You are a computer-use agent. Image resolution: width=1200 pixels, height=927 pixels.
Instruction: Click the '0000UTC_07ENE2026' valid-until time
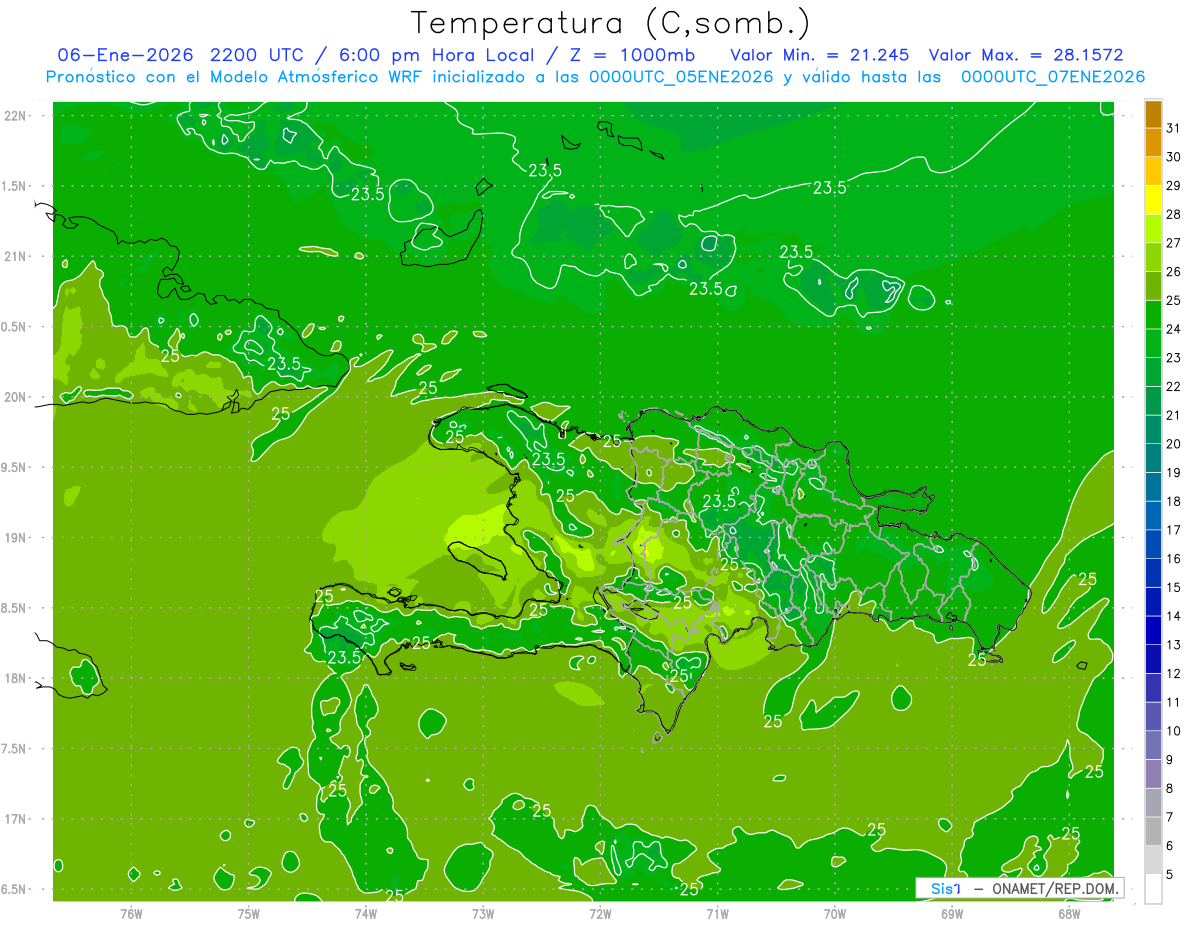[x=1052, y=77]
